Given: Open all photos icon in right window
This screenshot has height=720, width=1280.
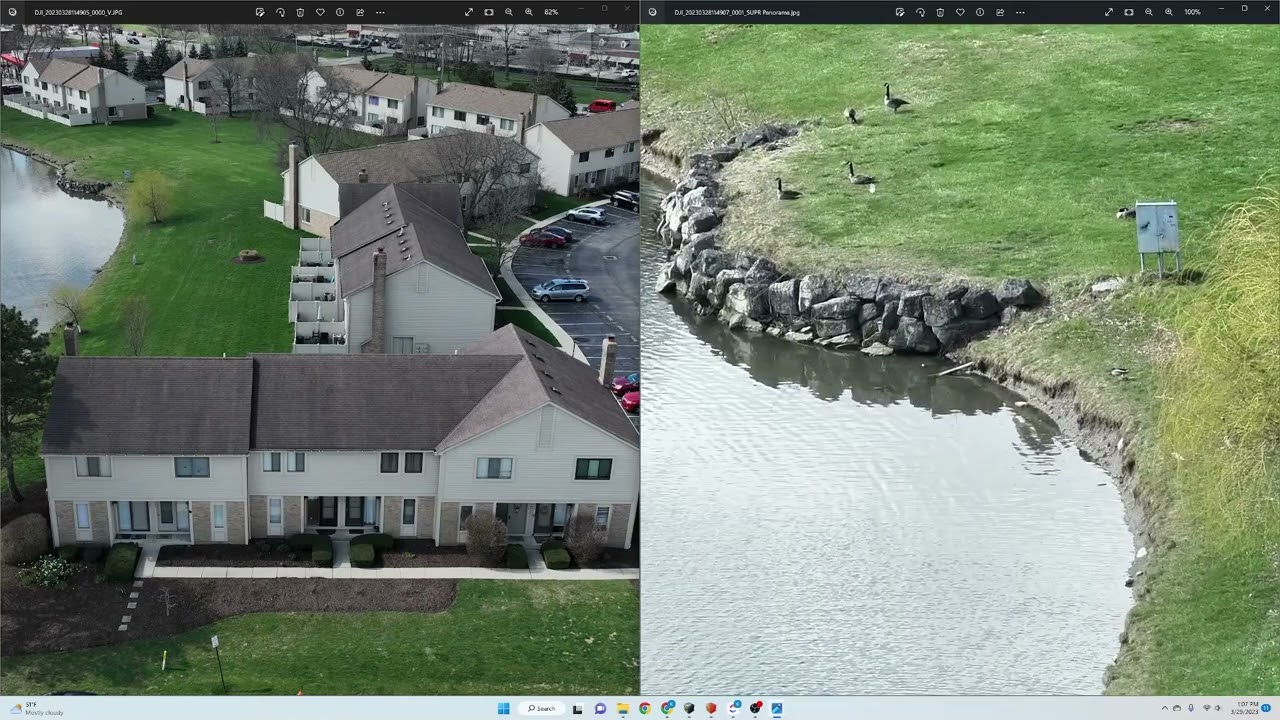Looking at the screenshot, I should (652, 12).
